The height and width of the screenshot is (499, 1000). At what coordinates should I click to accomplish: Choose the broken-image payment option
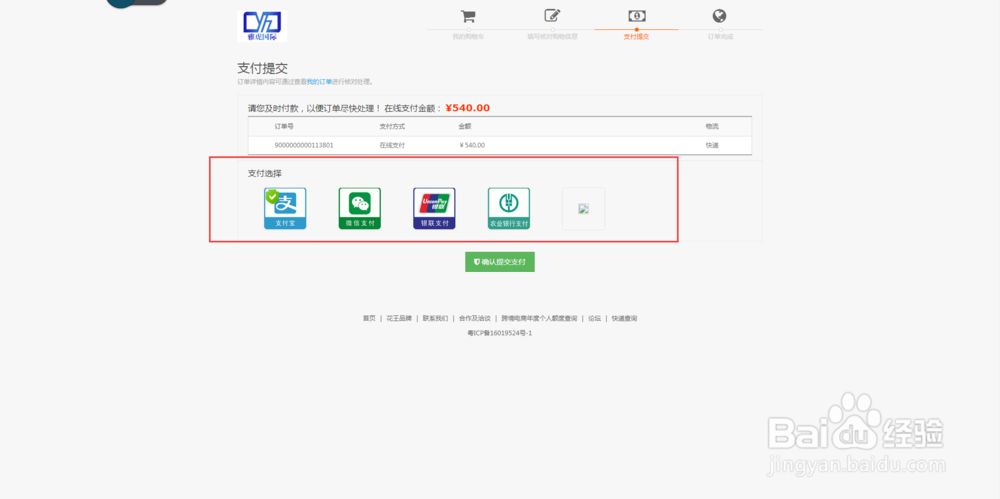pyautogui.click(x=583, y=209)
